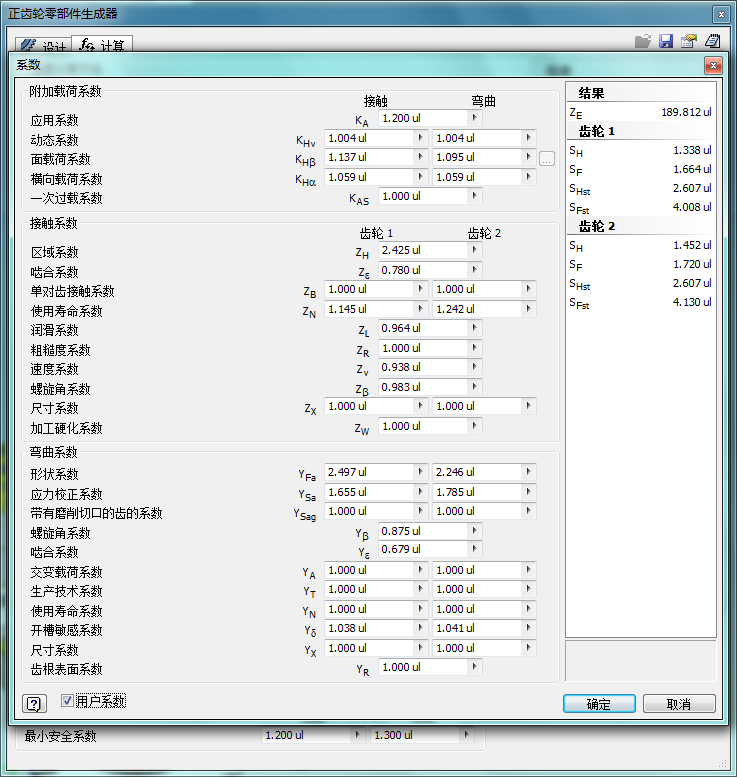Expand the arrow beside gear 1 form factor YFa
Screen dimensions: 737x777
[x=421, y=472]
